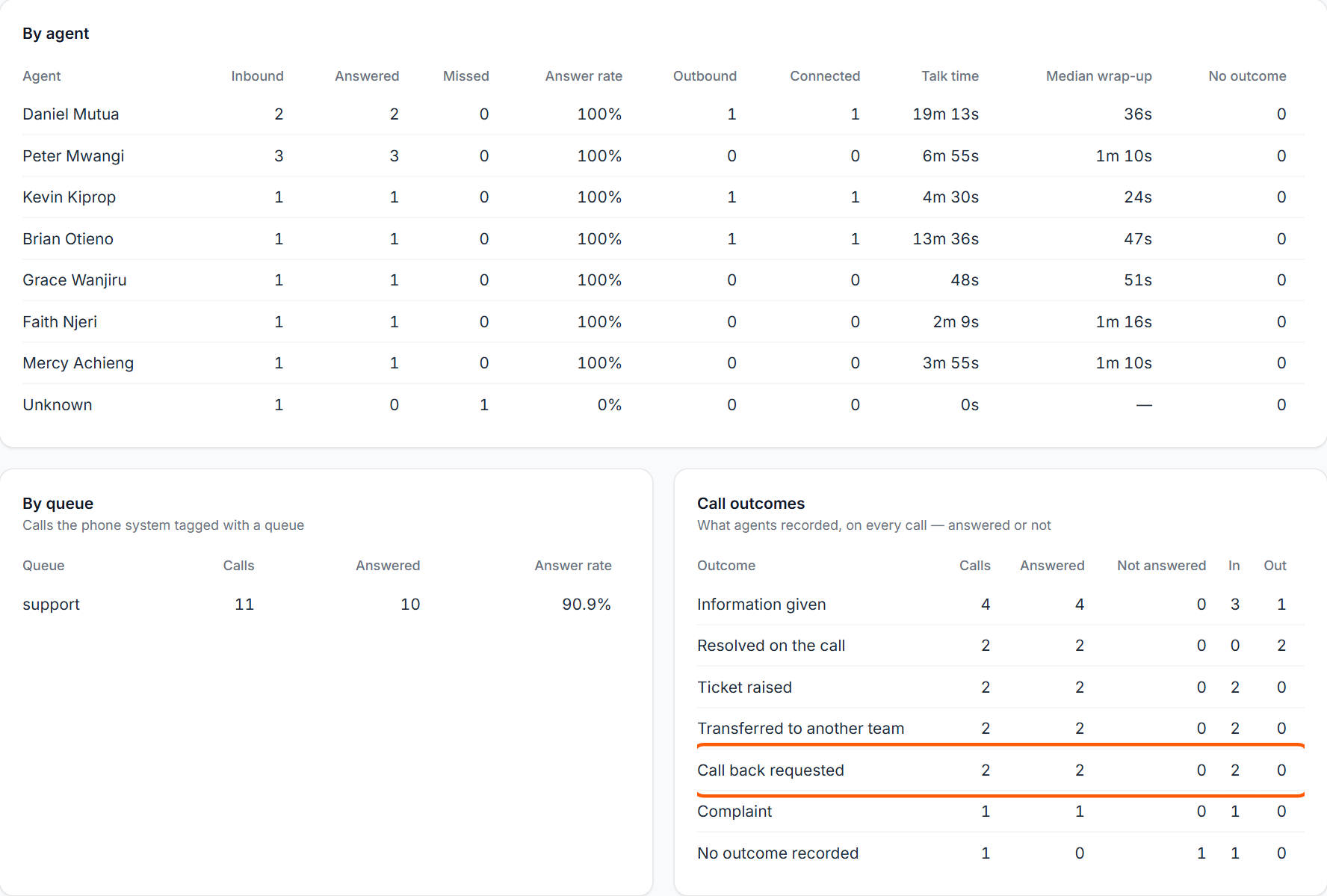The image size is (1327, 896).
Task: Click Faith Njeri's 1m 16s wrap-up value
Action: (1124, 322)
